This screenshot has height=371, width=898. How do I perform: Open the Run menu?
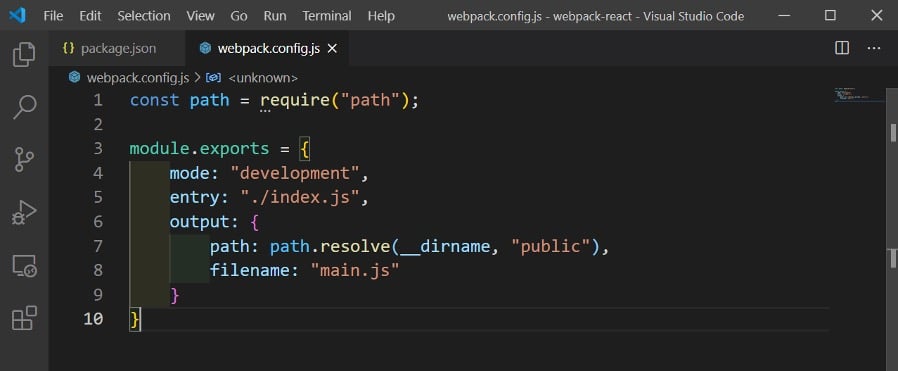pyautogui.click(x=275, y=16)
